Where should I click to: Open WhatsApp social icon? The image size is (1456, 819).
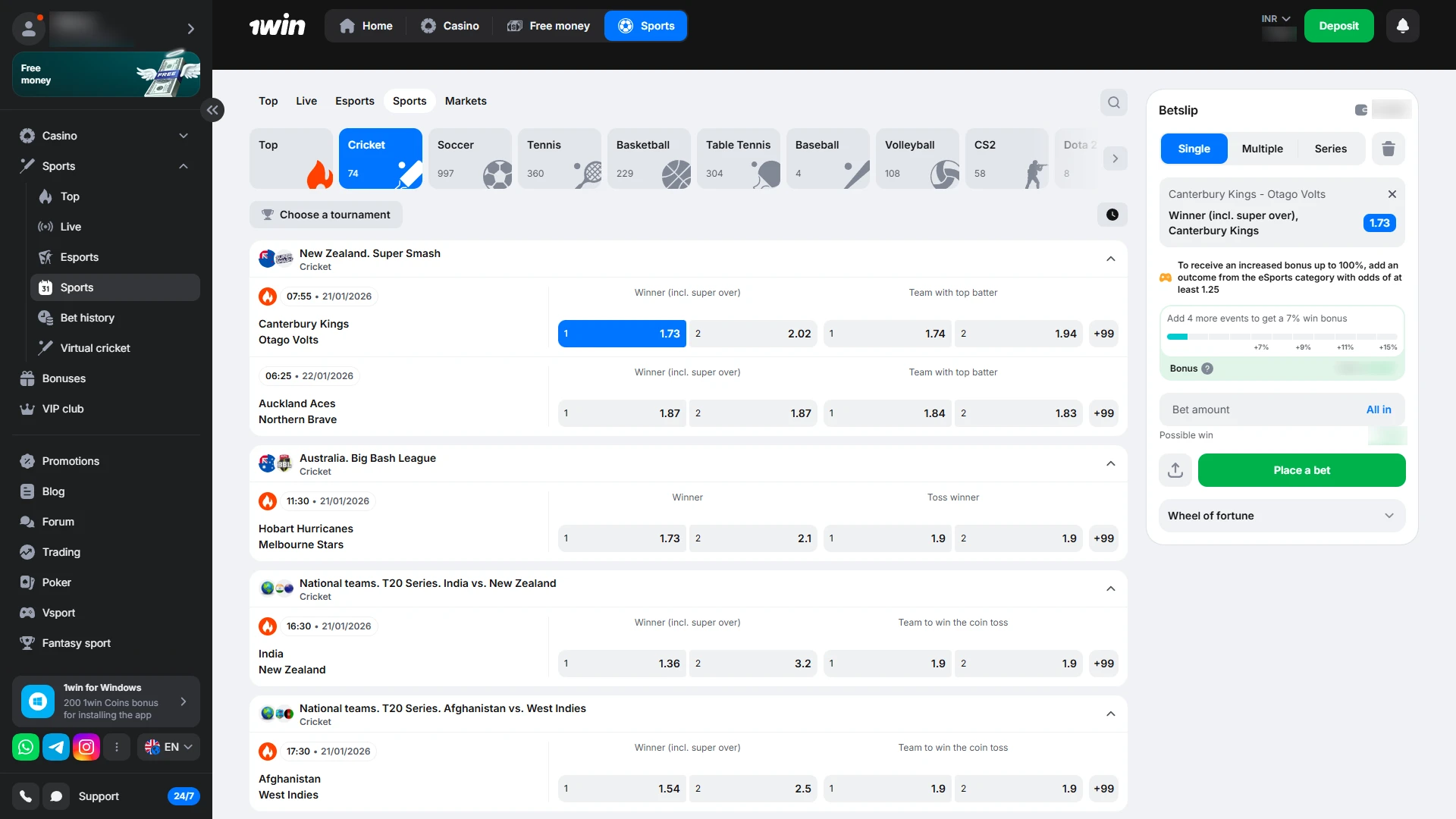point(26,747)
